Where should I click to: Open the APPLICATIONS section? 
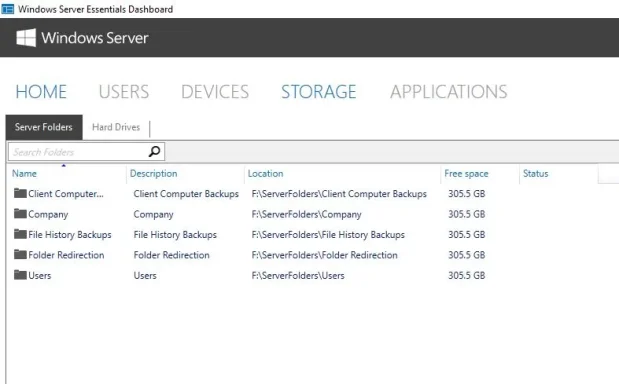pos(449,92)
